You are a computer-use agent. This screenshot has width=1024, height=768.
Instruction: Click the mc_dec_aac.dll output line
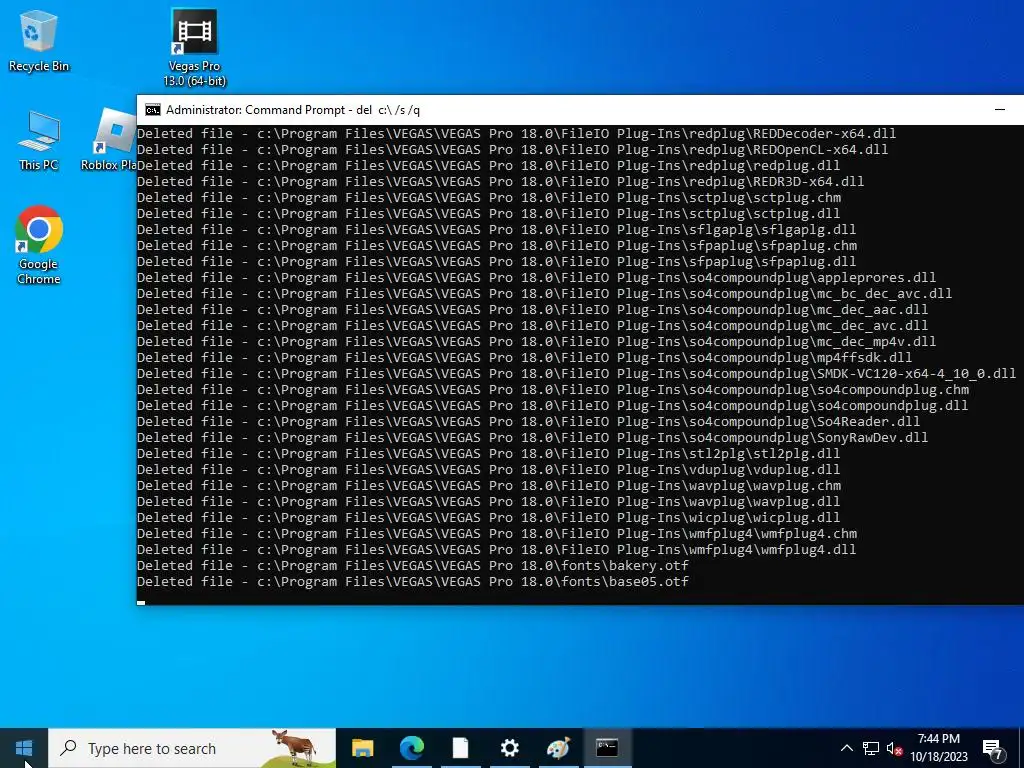point(532,310)
